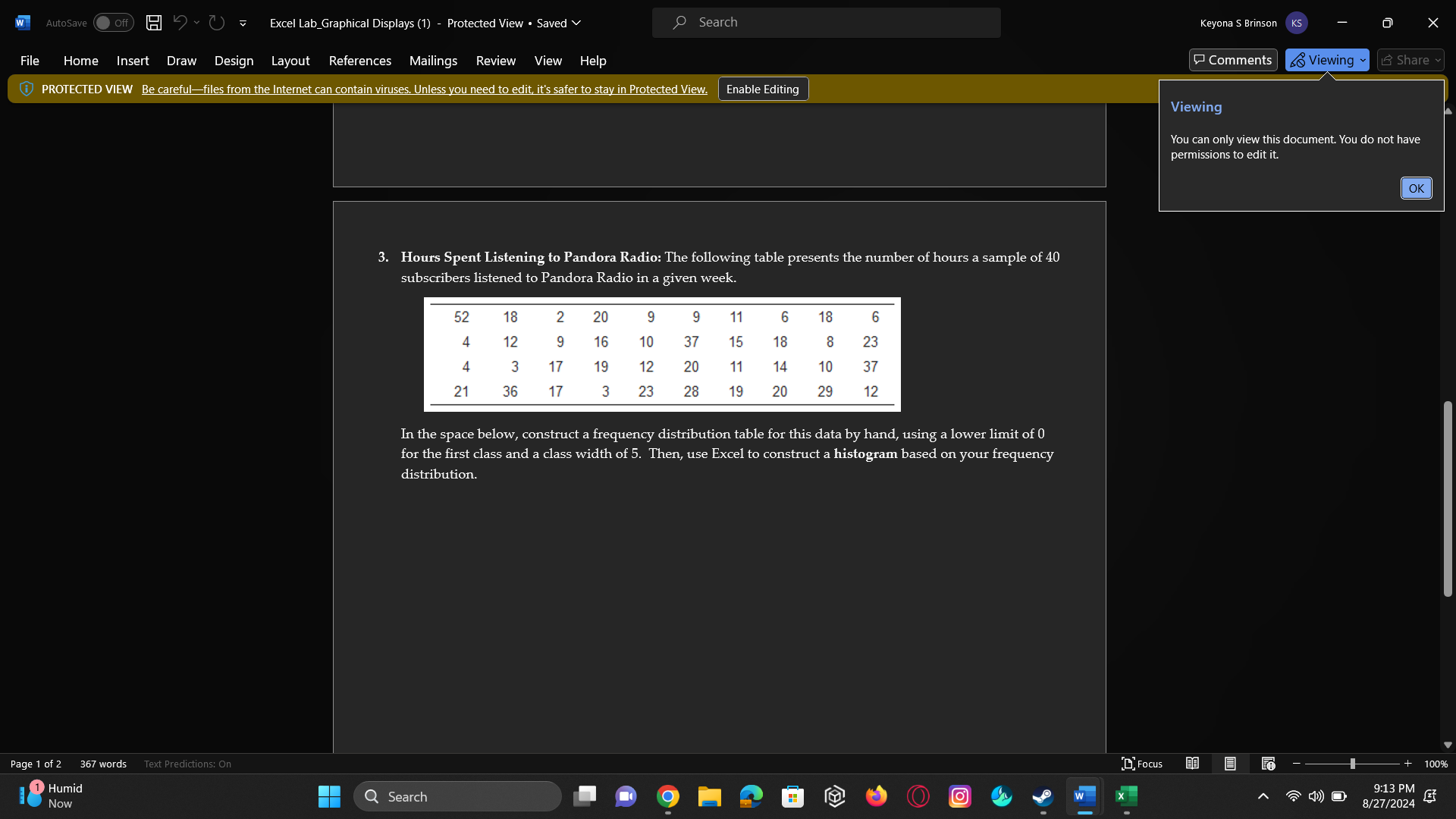The height and width of the screenshot is (819, 1456).
Task: Click the Enable Editing button
Action: [x=762, y=89]
